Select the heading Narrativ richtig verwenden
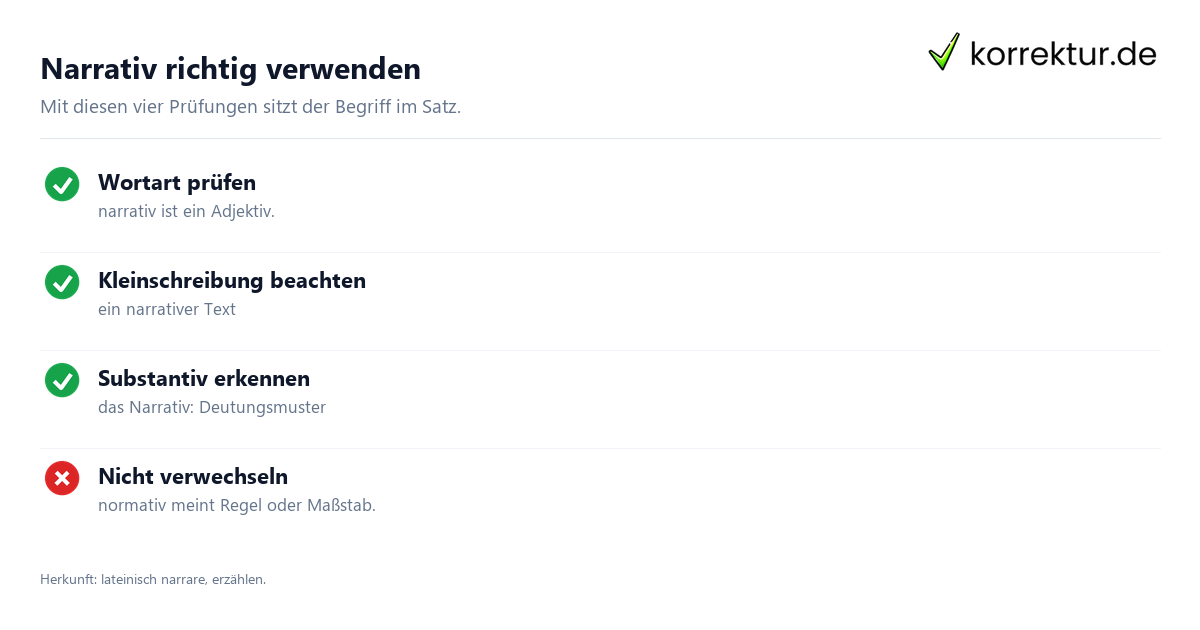1200x630 pixels. pyautogui.click(x=230, y=69)
